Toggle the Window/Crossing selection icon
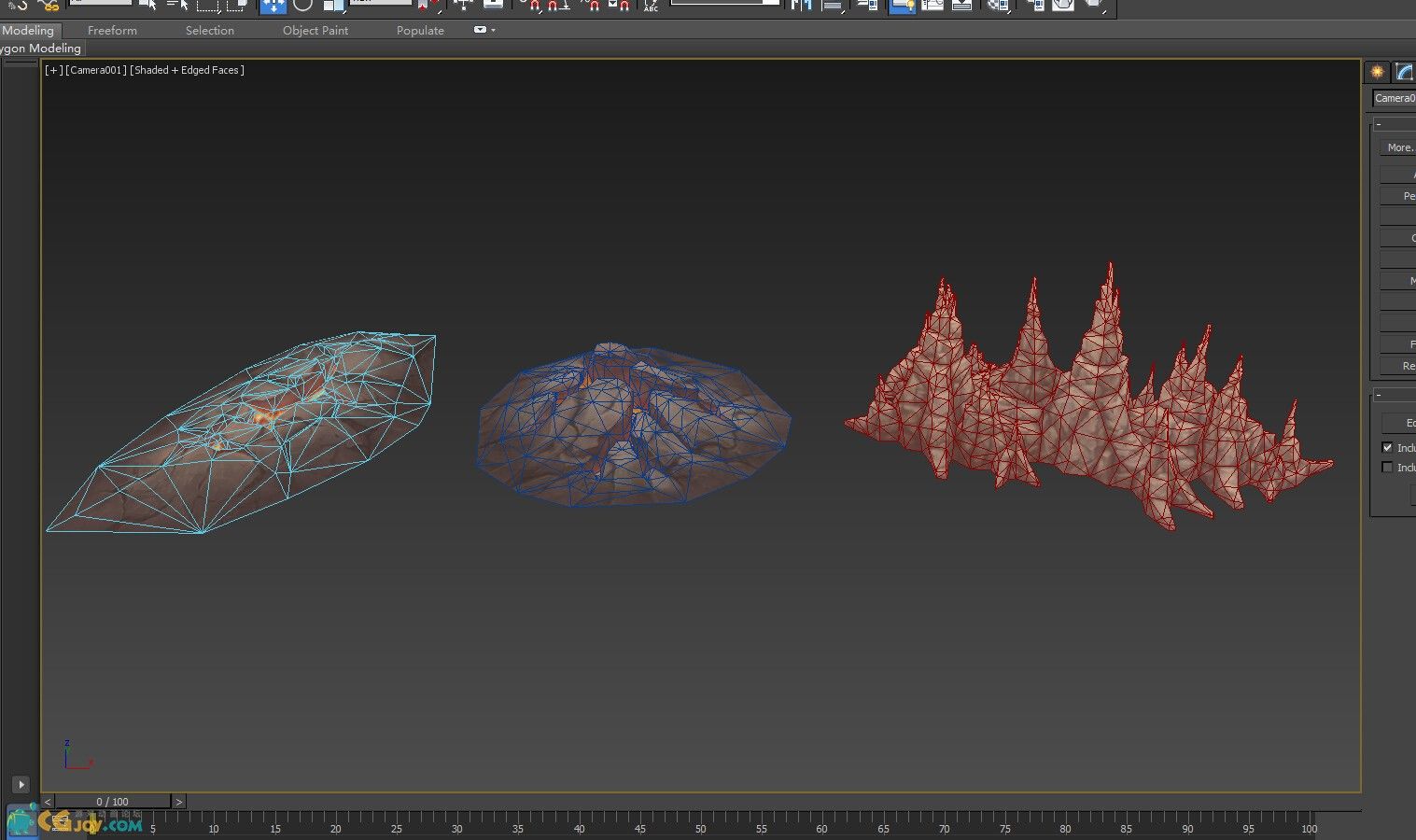The image size is (1416, 840). (x=237, y=5)
